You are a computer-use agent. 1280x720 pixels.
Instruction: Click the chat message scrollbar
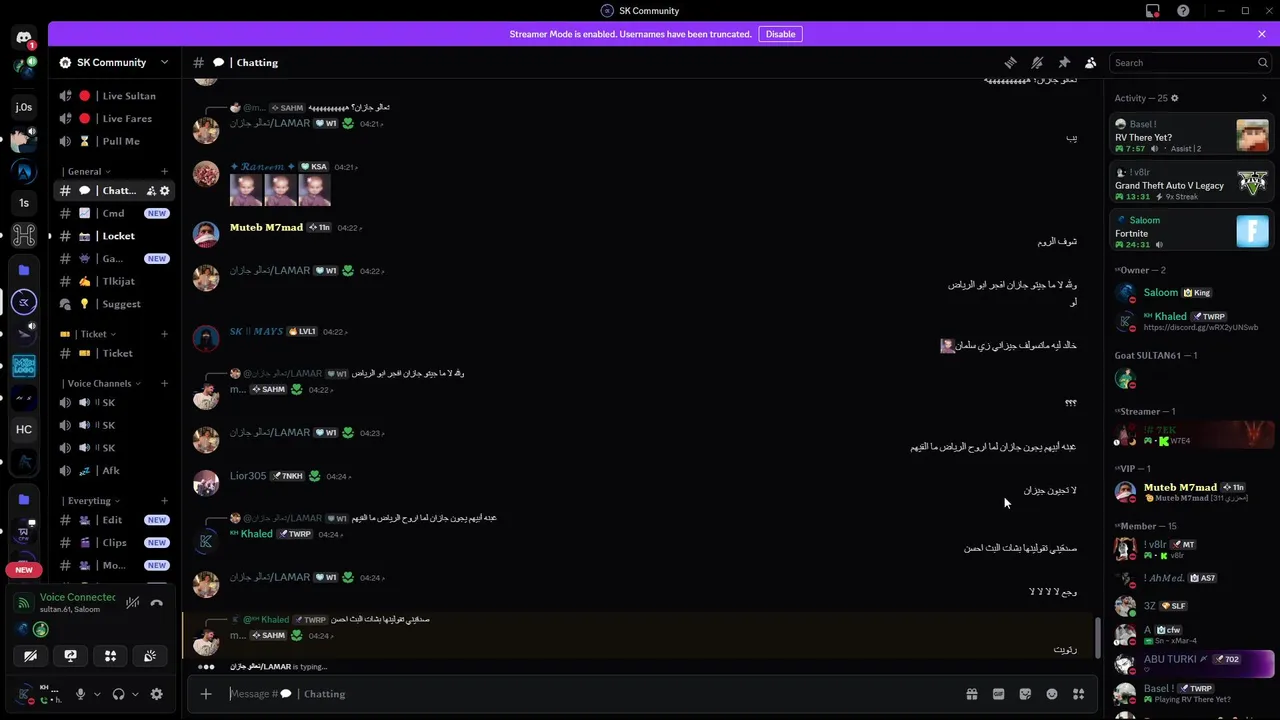click(x=1098, y=636)
